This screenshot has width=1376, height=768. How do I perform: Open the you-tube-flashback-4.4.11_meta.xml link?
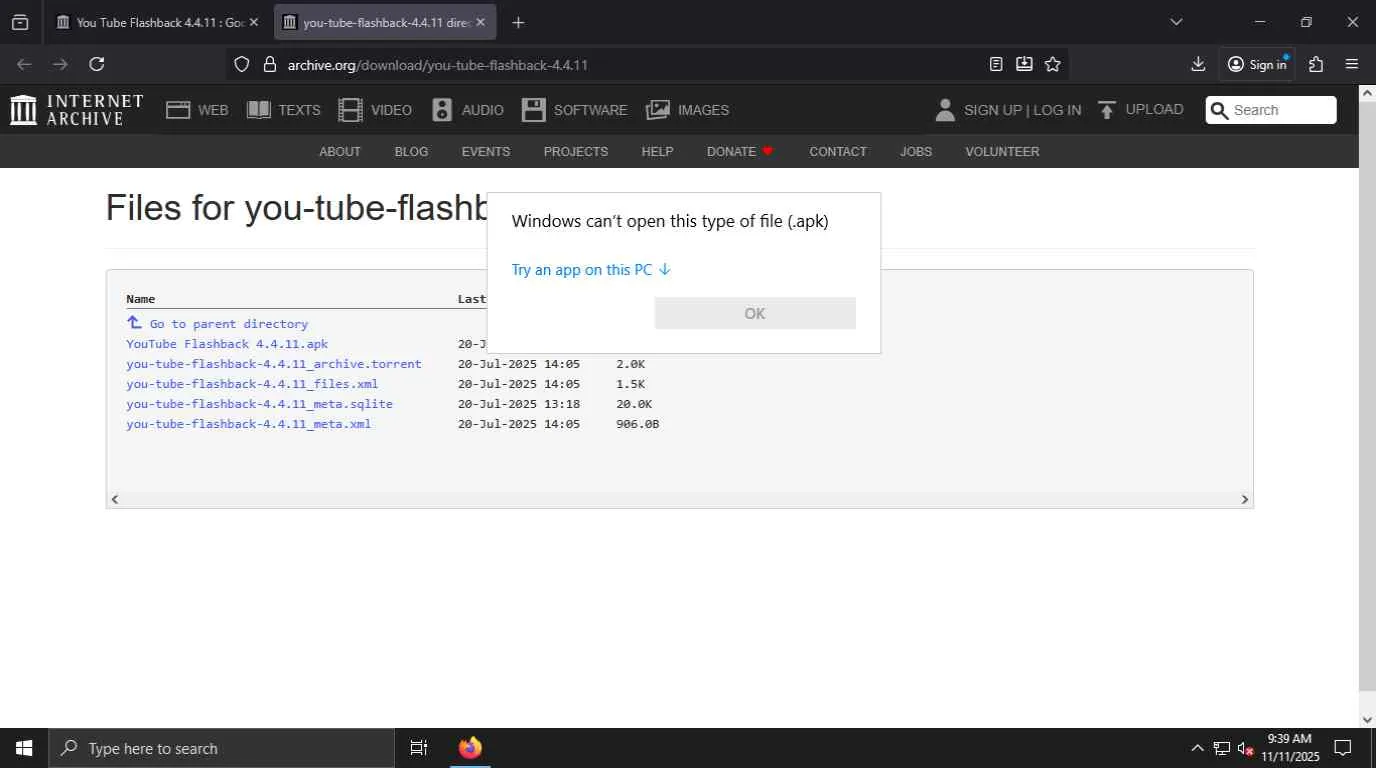point(248,424)
